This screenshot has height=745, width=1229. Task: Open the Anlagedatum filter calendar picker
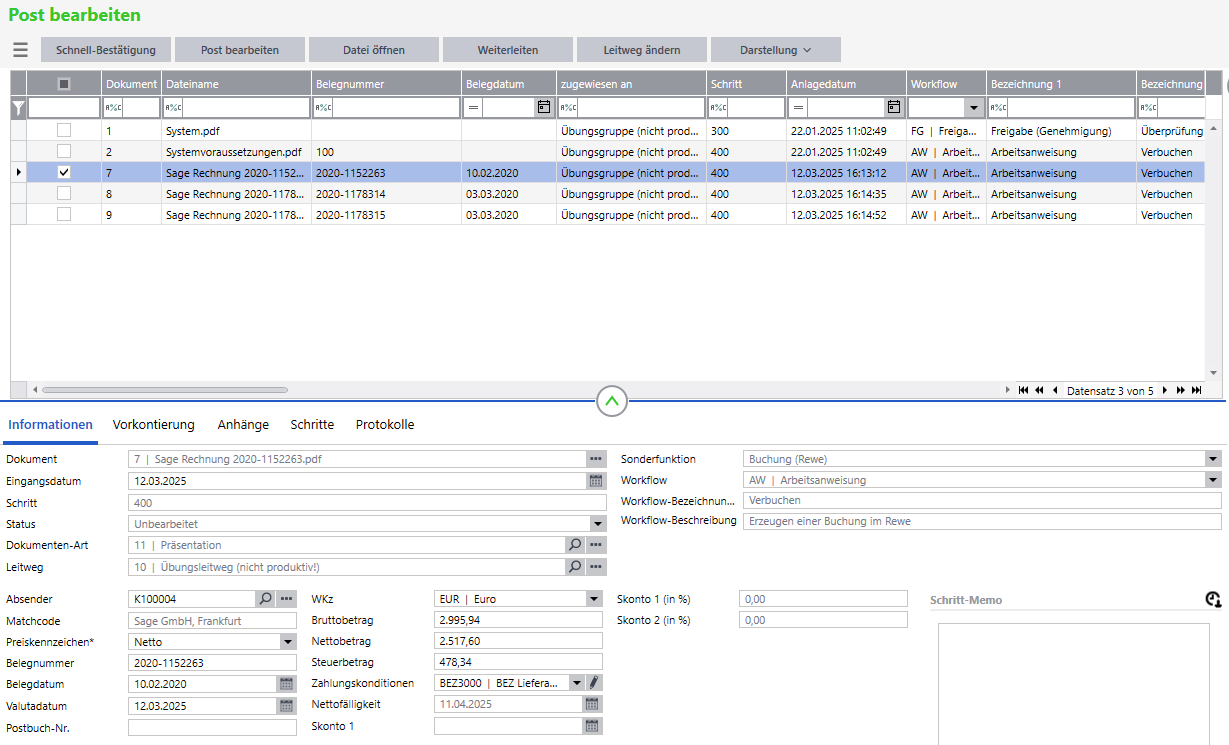tap(894, 107)
